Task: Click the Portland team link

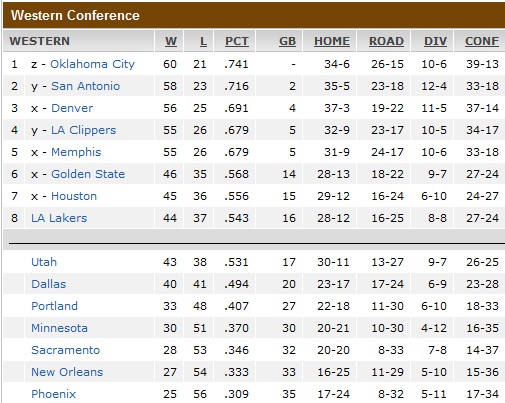Action: pos(54,306)
